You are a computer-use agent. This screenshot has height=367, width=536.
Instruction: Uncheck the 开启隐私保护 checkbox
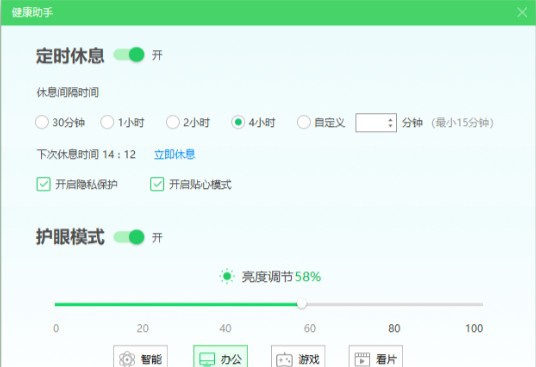point(43,184)
